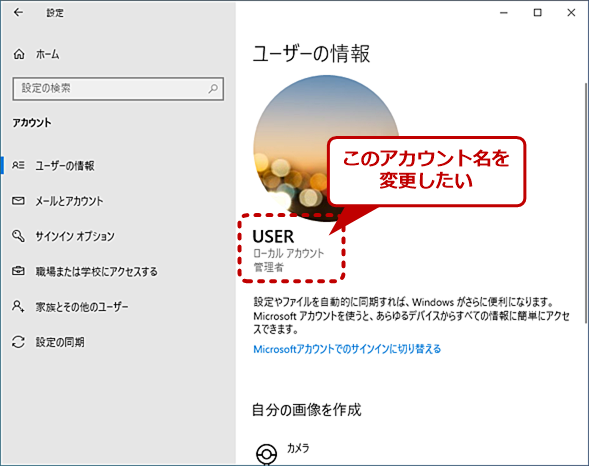
Task: Click the vertical scrollbar on right
Action: click(x=586, y=203)
